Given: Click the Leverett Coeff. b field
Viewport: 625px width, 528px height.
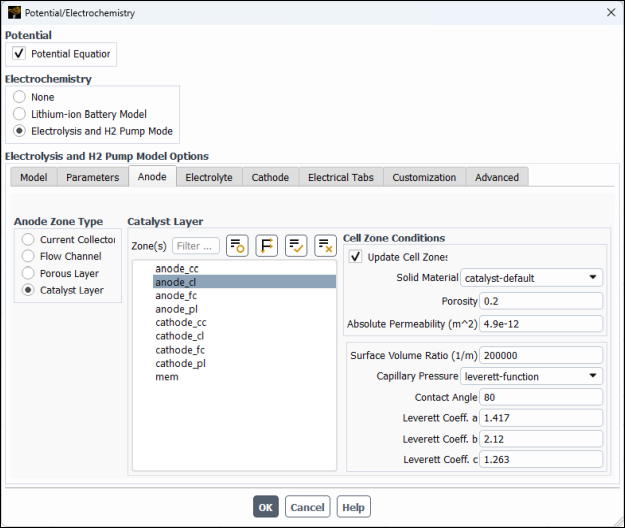Looking at the screenshot, I should click(x=541, y=439).
